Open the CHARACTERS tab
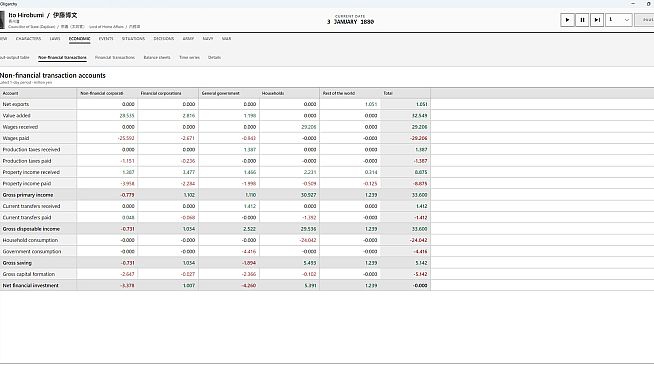The height and width of the screenshot is (366, 654). click(x=28, y=39)
